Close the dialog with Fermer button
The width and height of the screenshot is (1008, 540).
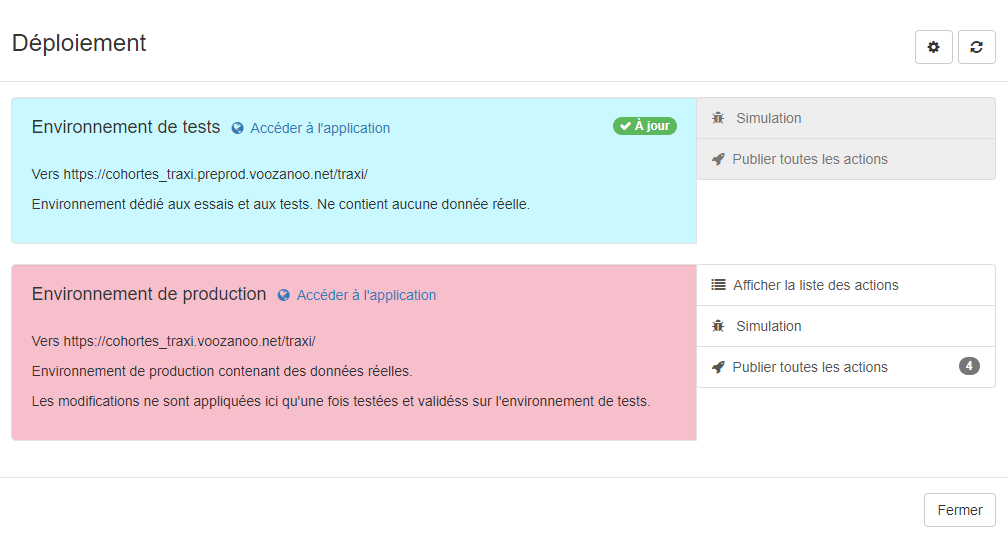pos(960,510)
